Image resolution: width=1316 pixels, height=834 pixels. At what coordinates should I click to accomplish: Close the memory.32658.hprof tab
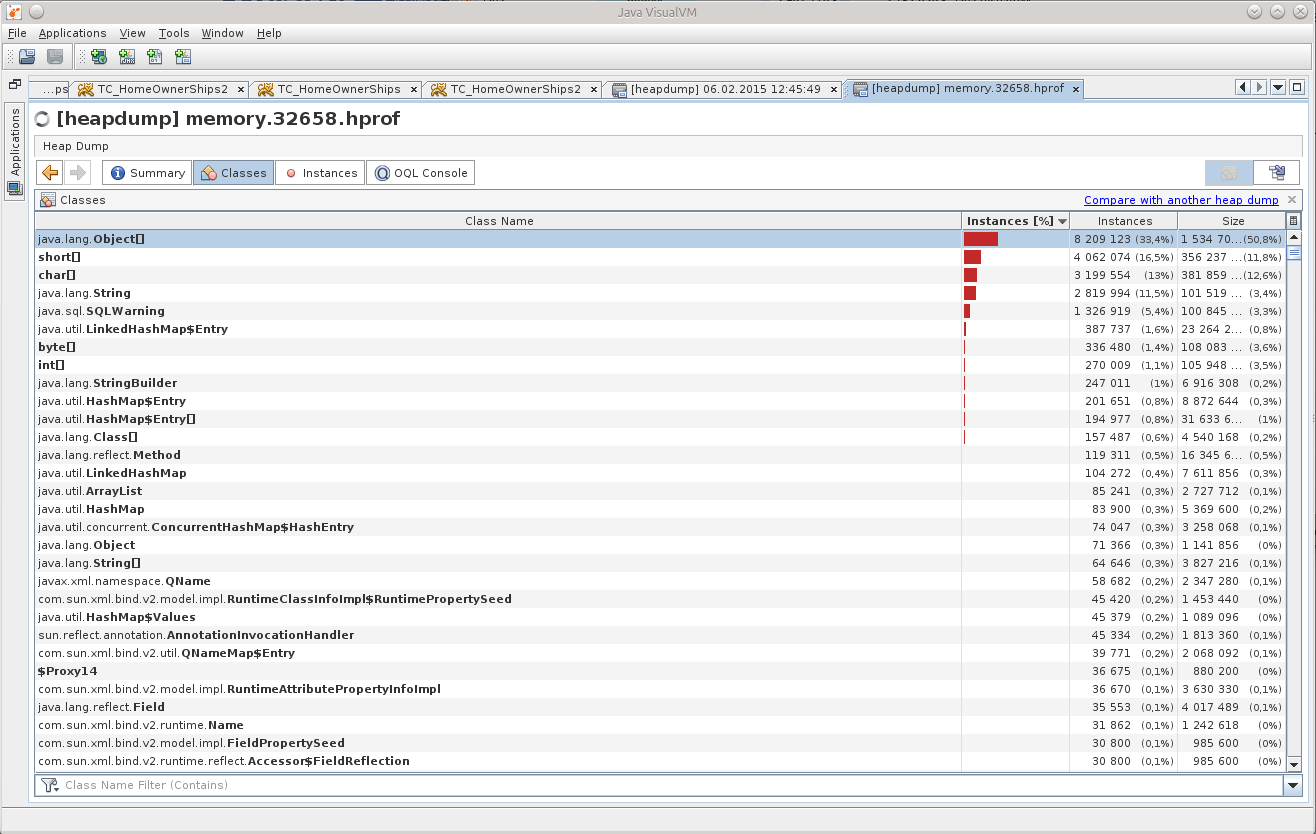tap(1076, 89)
